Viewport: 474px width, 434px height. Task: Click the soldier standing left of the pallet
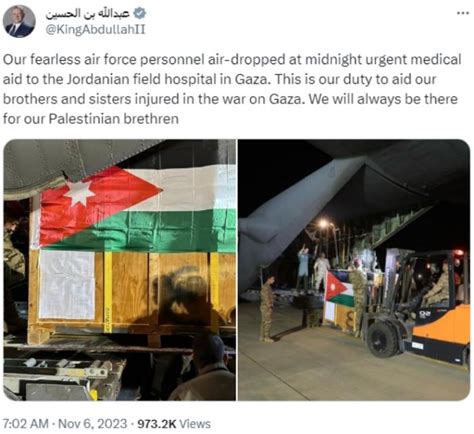(267, 308)
